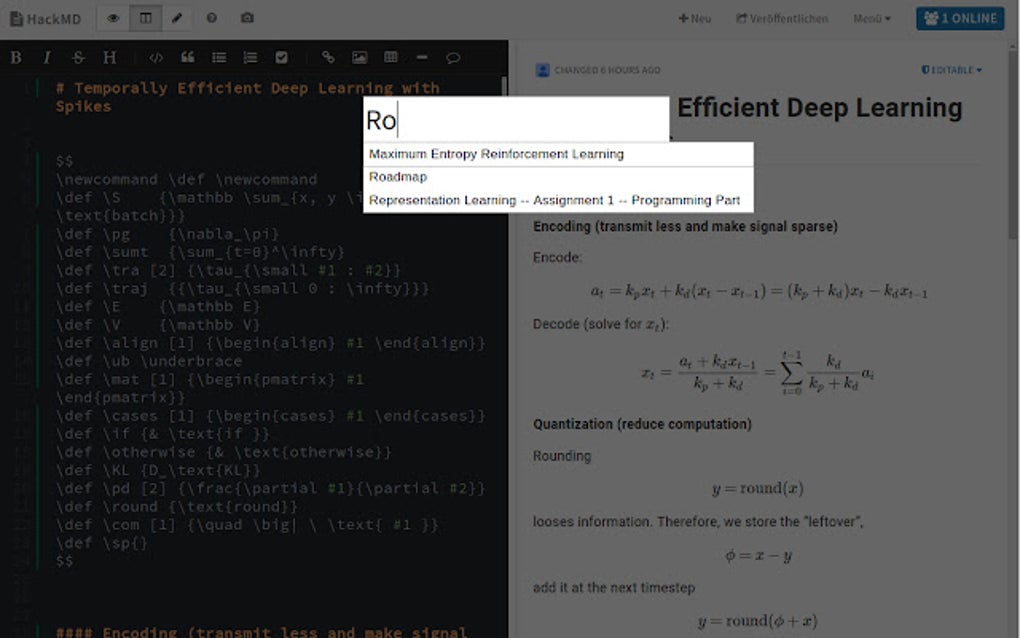Screen dimensions: 1020x638
Task: Apply strikethrough formatting
Action: pyautogui.click(x=77, y=57)
